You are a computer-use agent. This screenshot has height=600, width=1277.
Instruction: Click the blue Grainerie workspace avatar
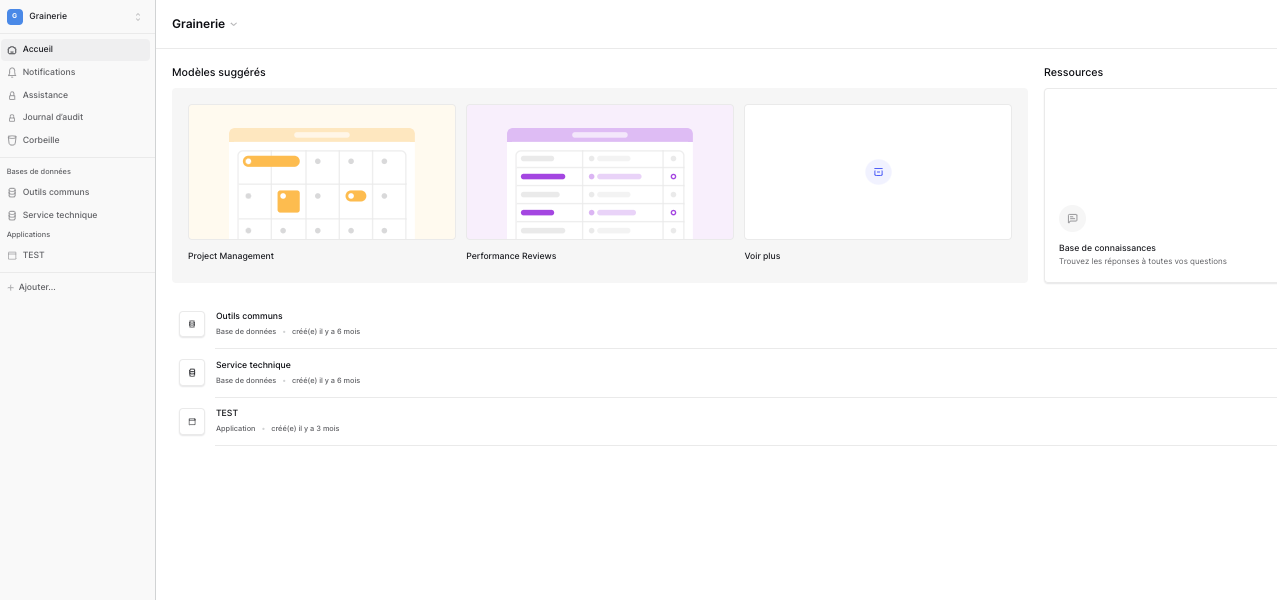coord(15,16)
